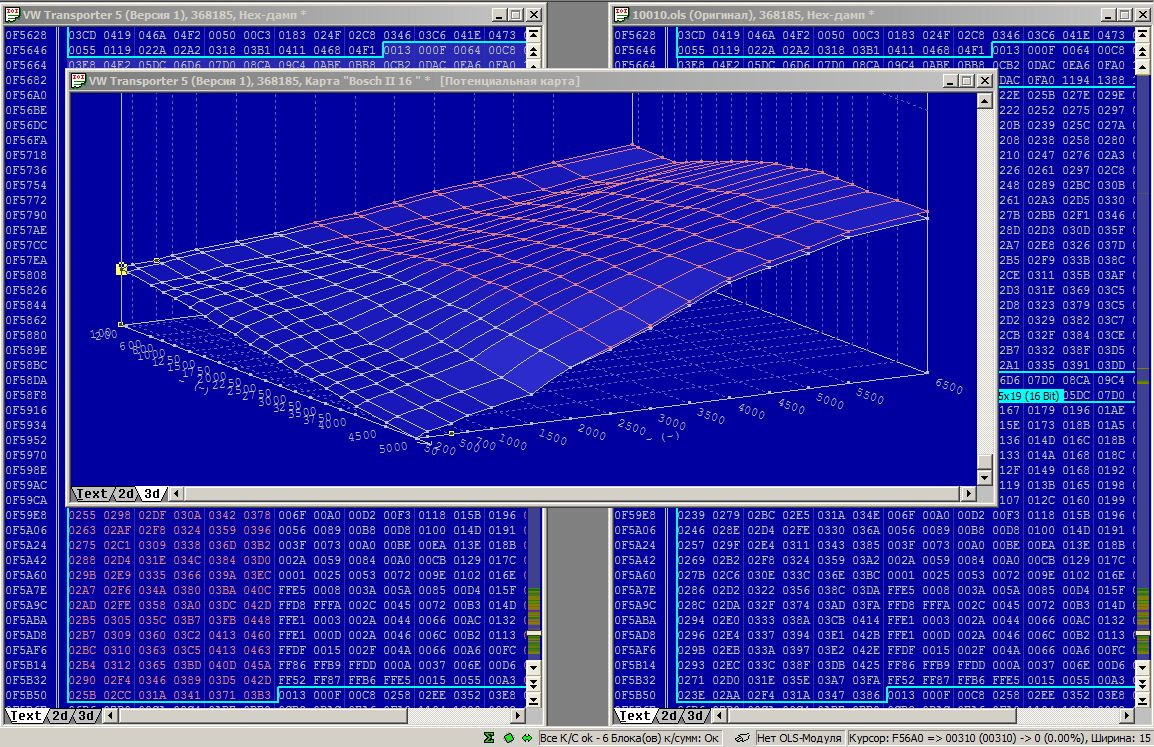Viewport: 1154px width, 747px height.
Task: Switch to Text tab in Bosch map window
Action: (92, 494)
